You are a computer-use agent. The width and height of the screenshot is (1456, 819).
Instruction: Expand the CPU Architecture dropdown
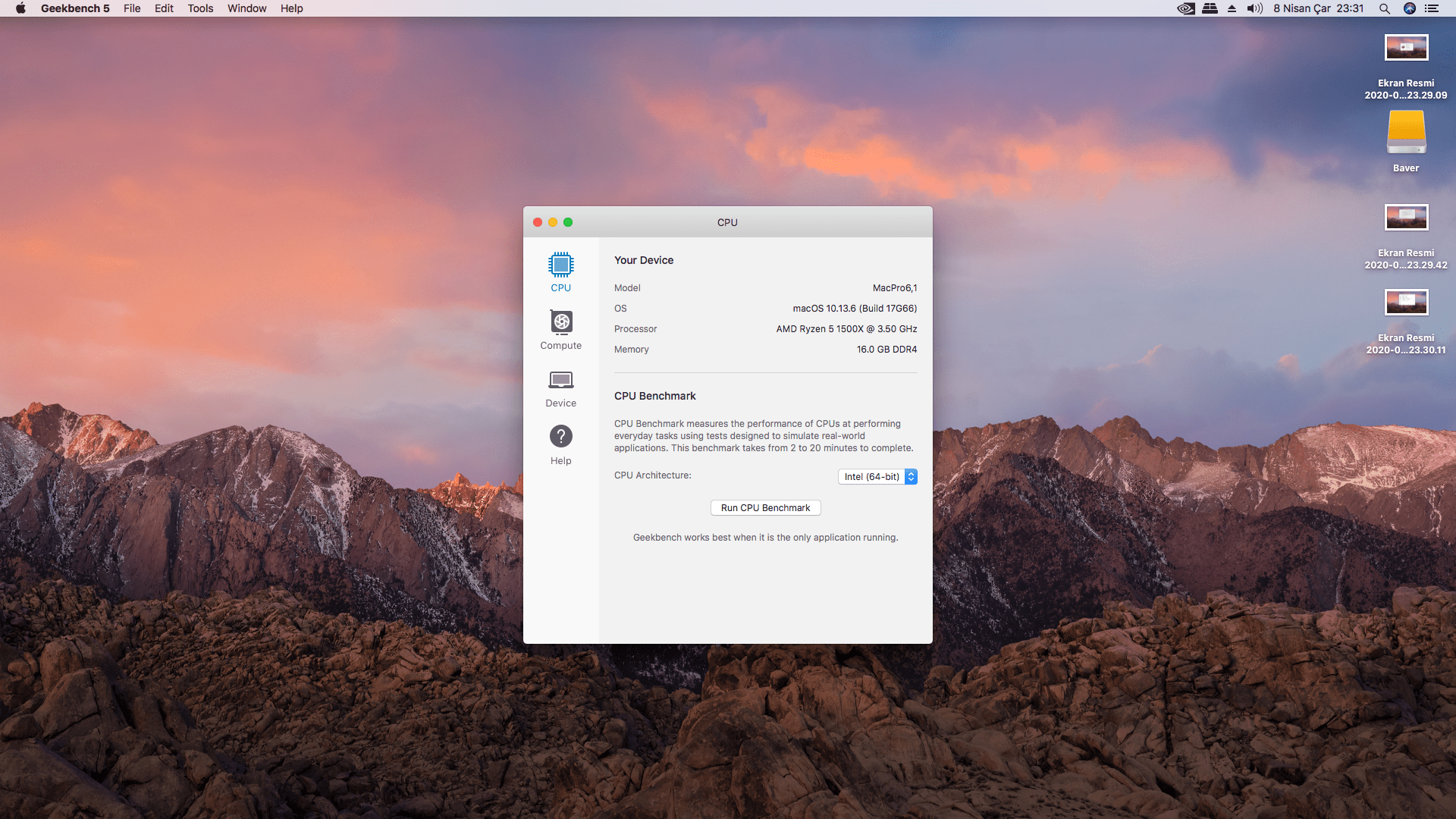coord(877,476)
